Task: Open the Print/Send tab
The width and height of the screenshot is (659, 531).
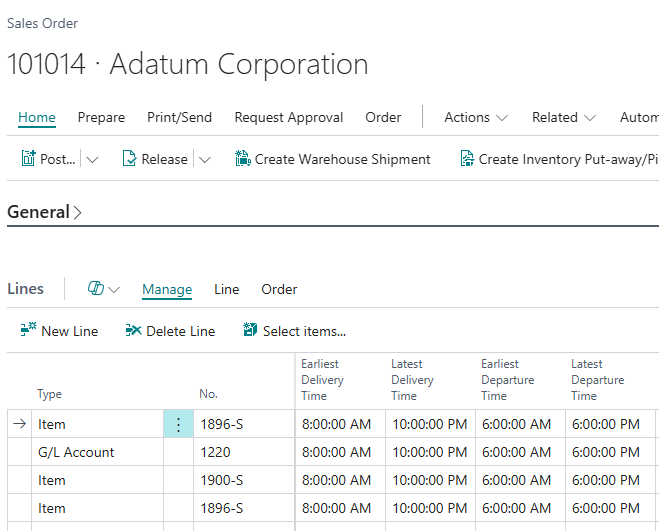Action: coord(179,117)
